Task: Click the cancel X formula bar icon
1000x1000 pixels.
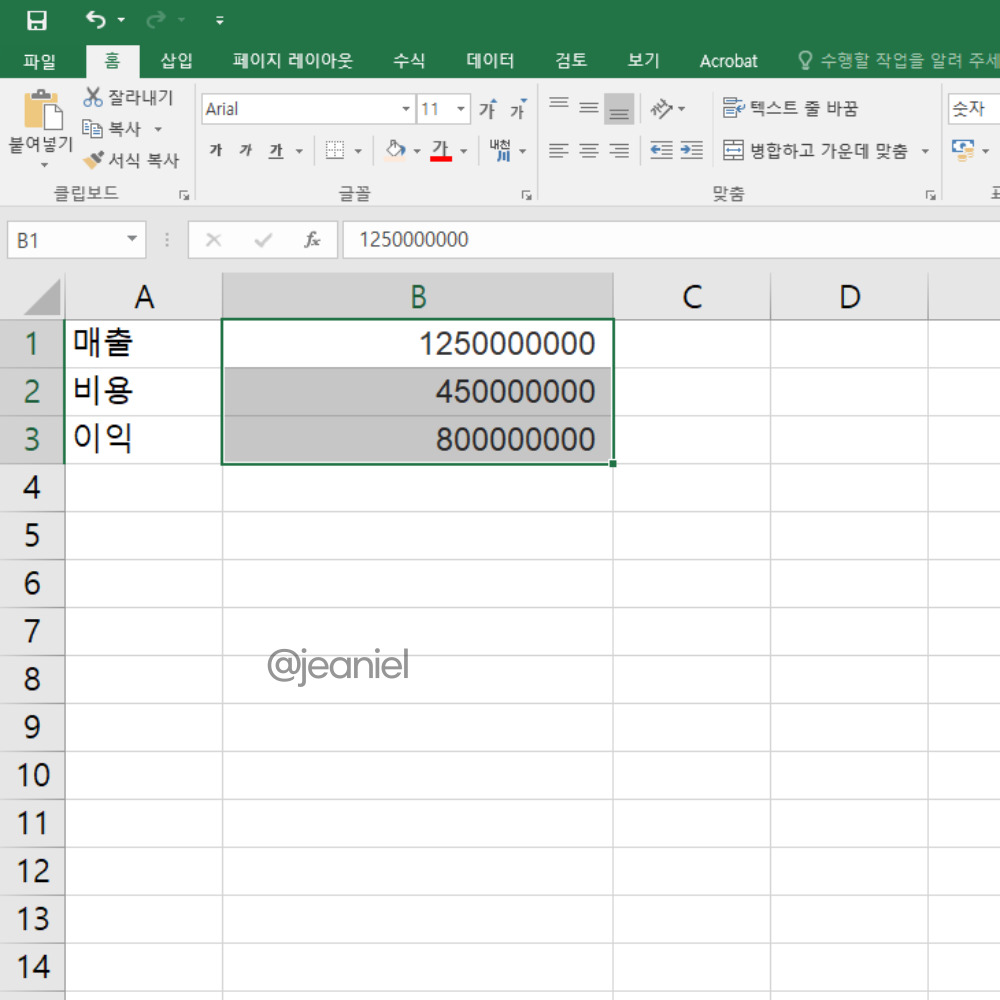Action: 214,240
